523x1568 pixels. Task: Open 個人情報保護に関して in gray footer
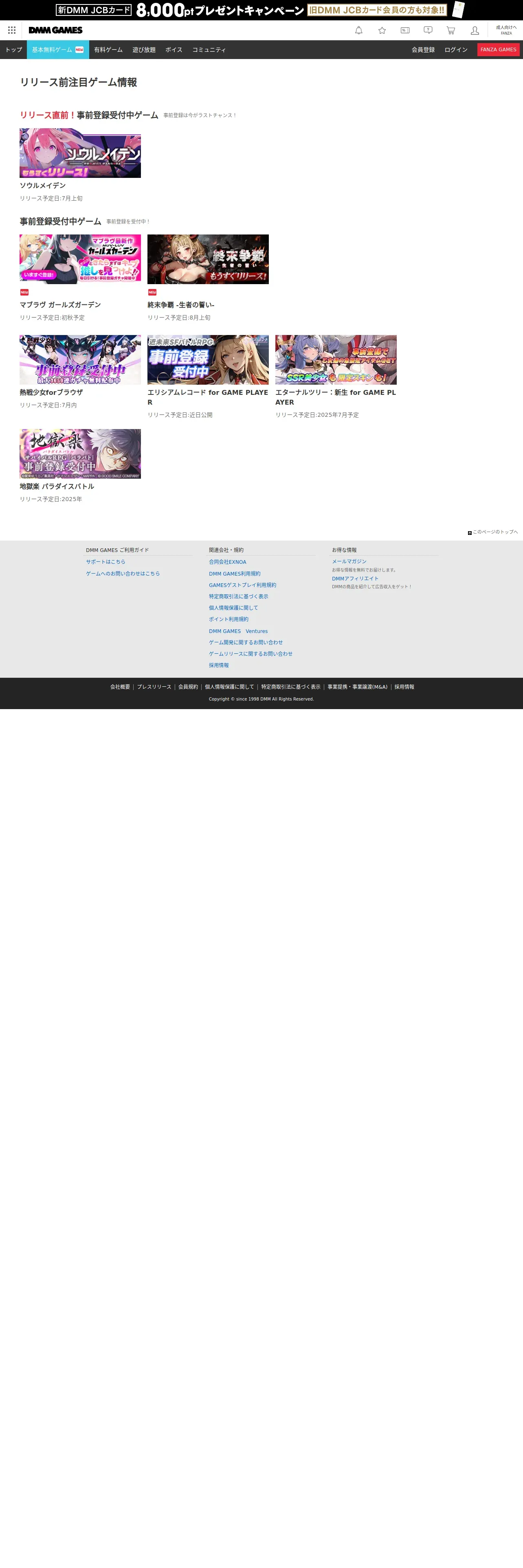[233, 607]
